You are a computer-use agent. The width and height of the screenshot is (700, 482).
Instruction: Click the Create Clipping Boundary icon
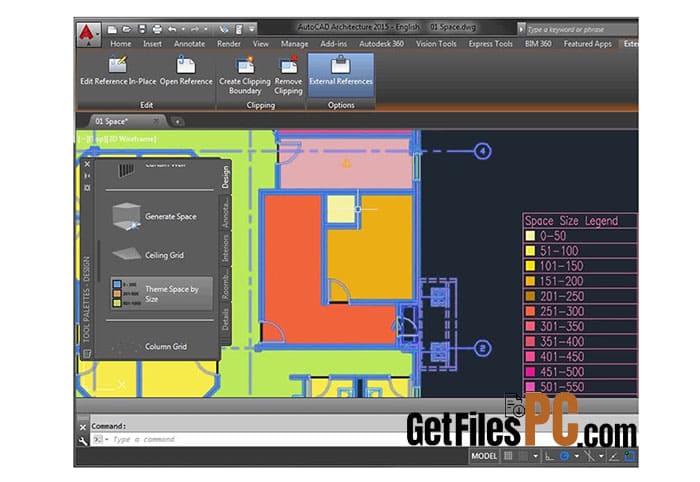pos(245,66)
